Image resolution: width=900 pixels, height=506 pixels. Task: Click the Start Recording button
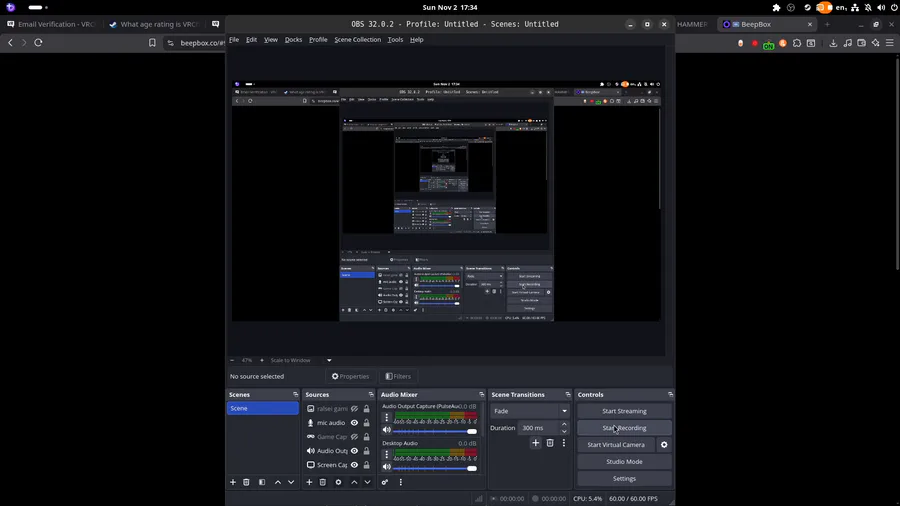624,428
